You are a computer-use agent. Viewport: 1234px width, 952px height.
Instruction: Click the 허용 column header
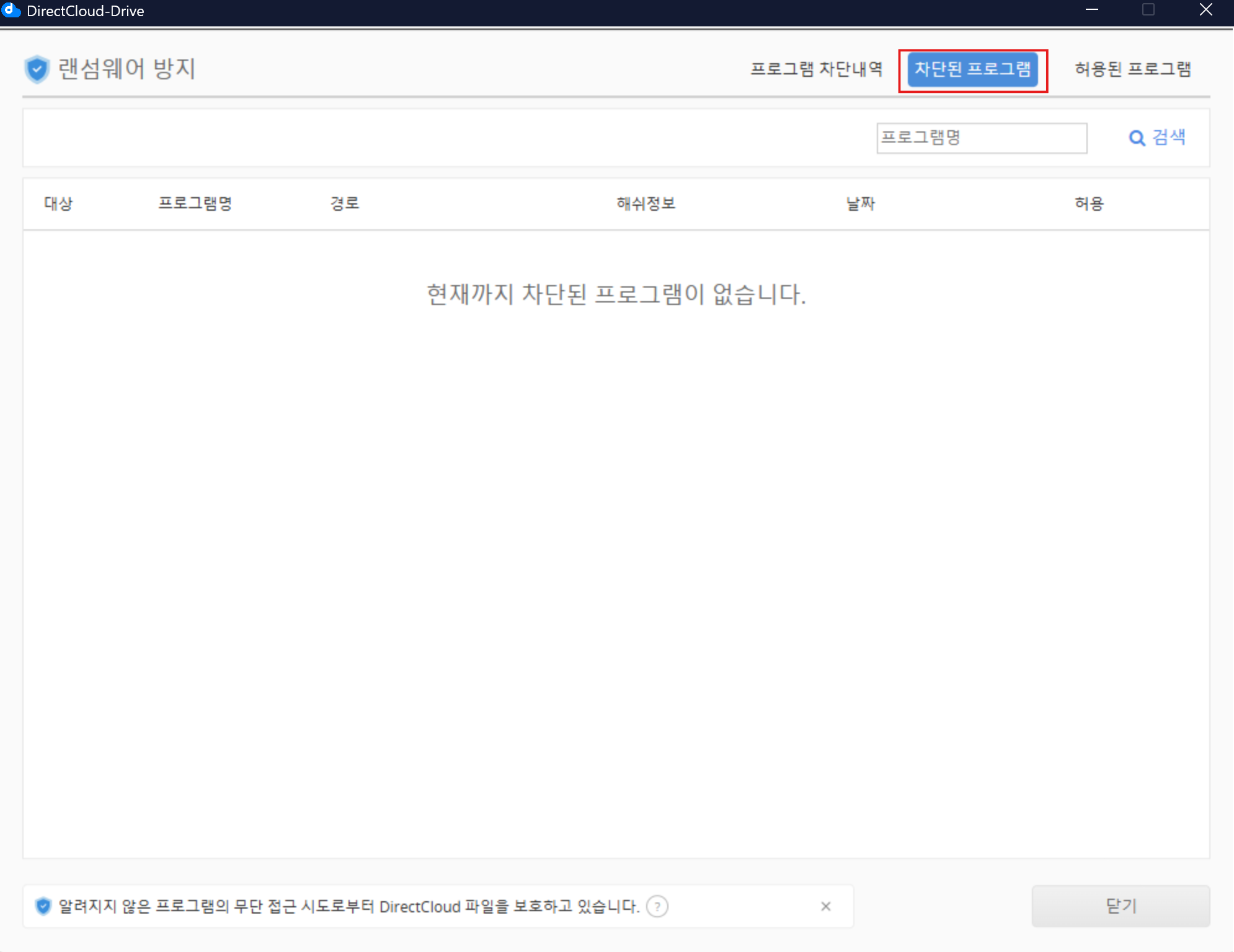click(1089, 203)
